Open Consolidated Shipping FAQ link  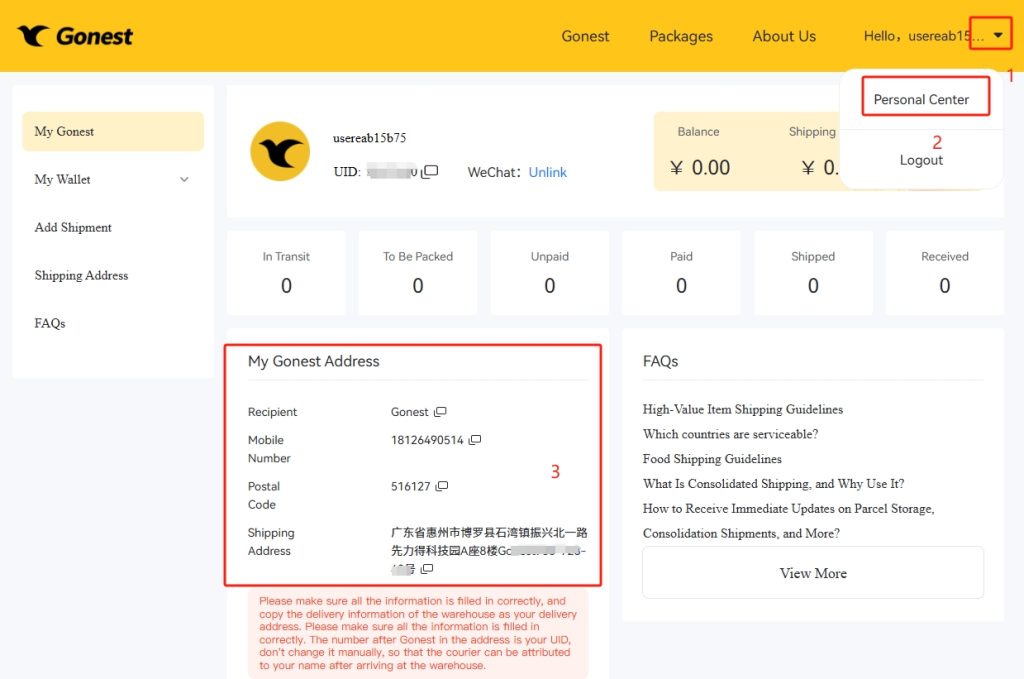pos(773,484)
